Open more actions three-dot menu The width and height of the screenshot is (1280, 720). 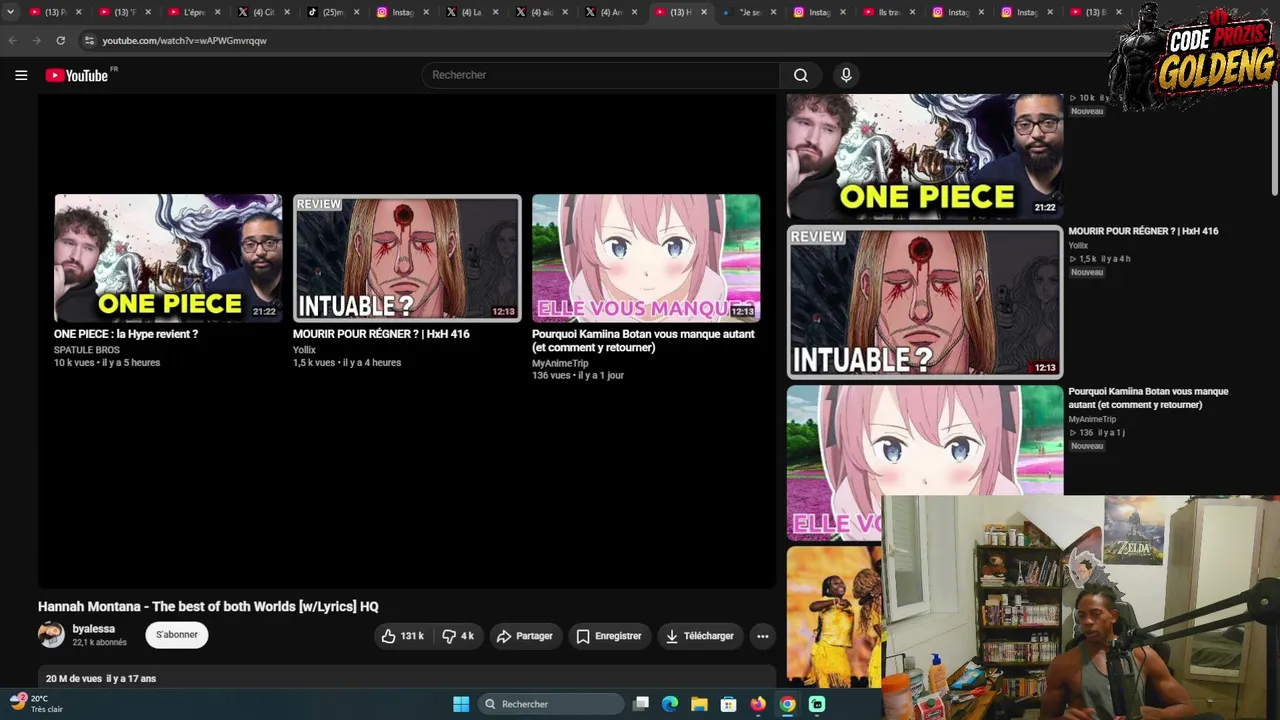(x=763, y=636)
